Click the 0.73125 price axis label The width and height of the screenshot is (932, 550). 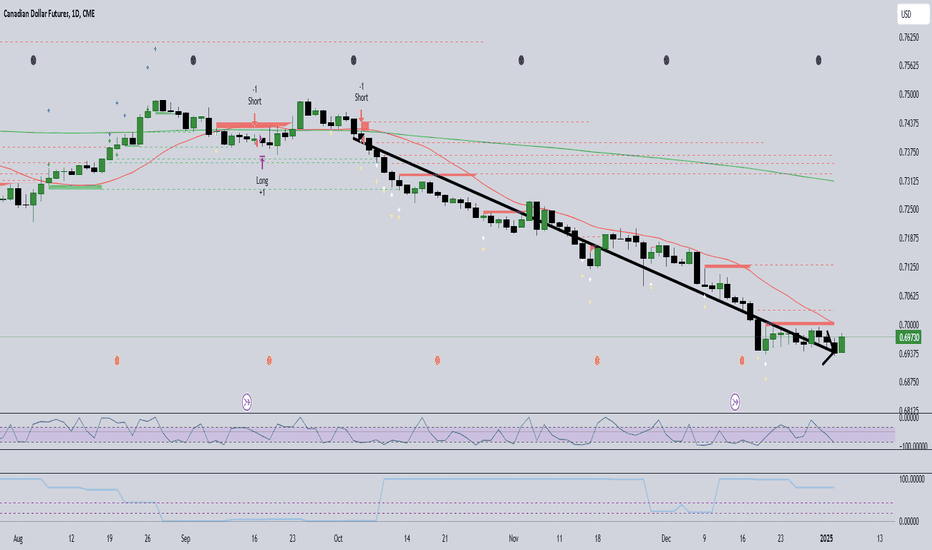pos(909,181)
